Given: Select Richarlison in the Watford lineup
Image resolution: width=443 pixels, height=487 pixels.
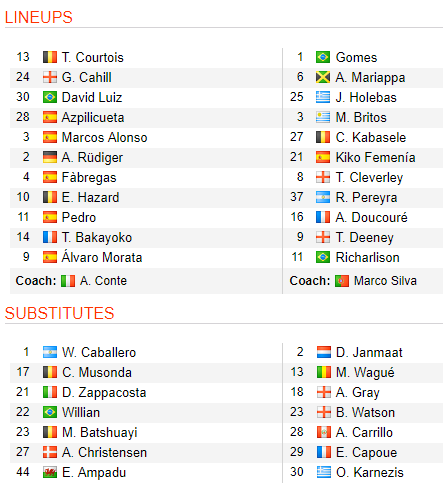Looking at the screenshot, I should point(367,257).
